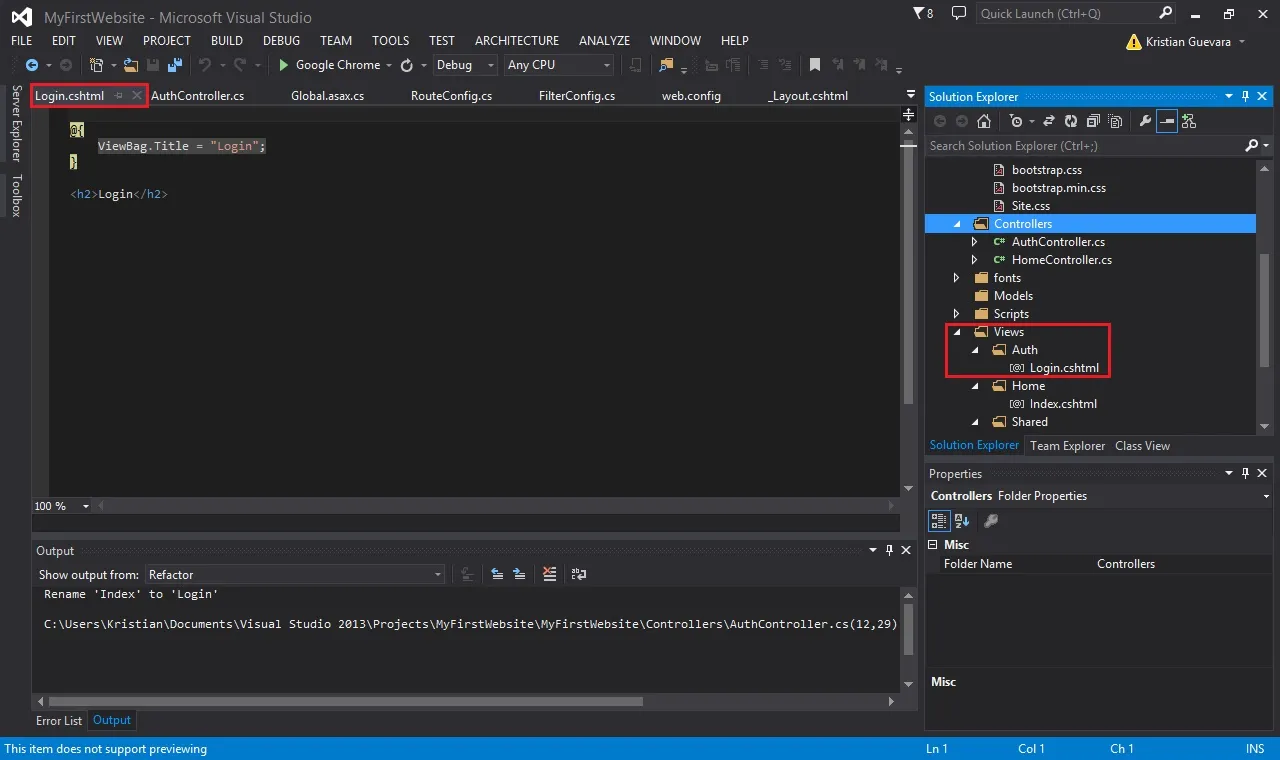1280x760 pixels.
Task: Open Properties wrench icon in Solution Explorer
Action: [x=1145, y=121]
